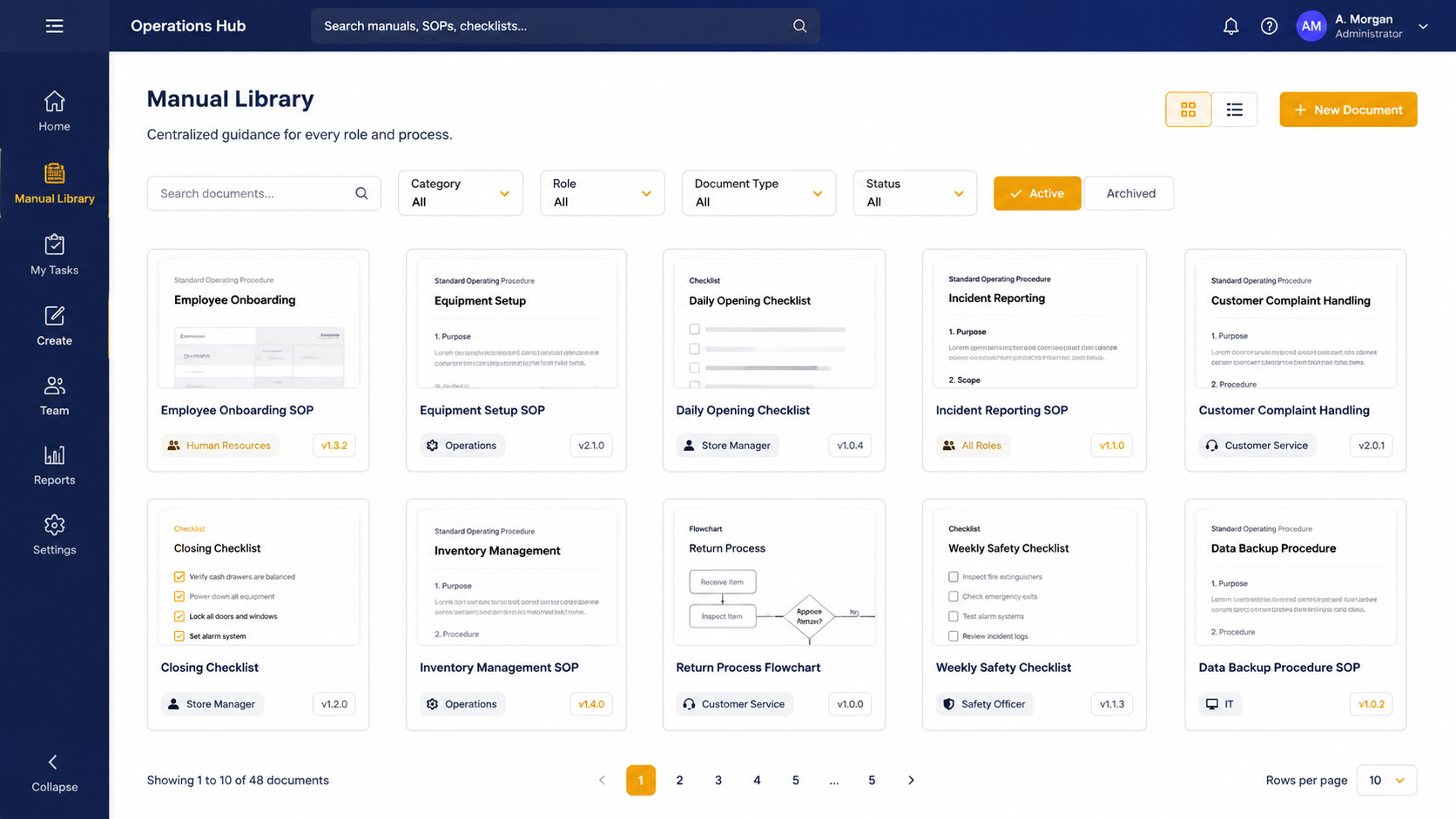The image size is (1456, 819).
Task: Click the All Roles tag on Incident Reporting
Action: (x=973, y=446)
